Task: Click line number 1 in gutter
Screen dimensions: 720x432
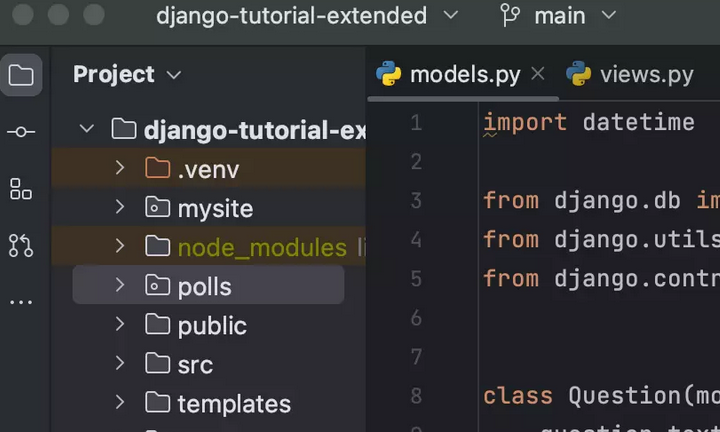Action: click(416, 123)
